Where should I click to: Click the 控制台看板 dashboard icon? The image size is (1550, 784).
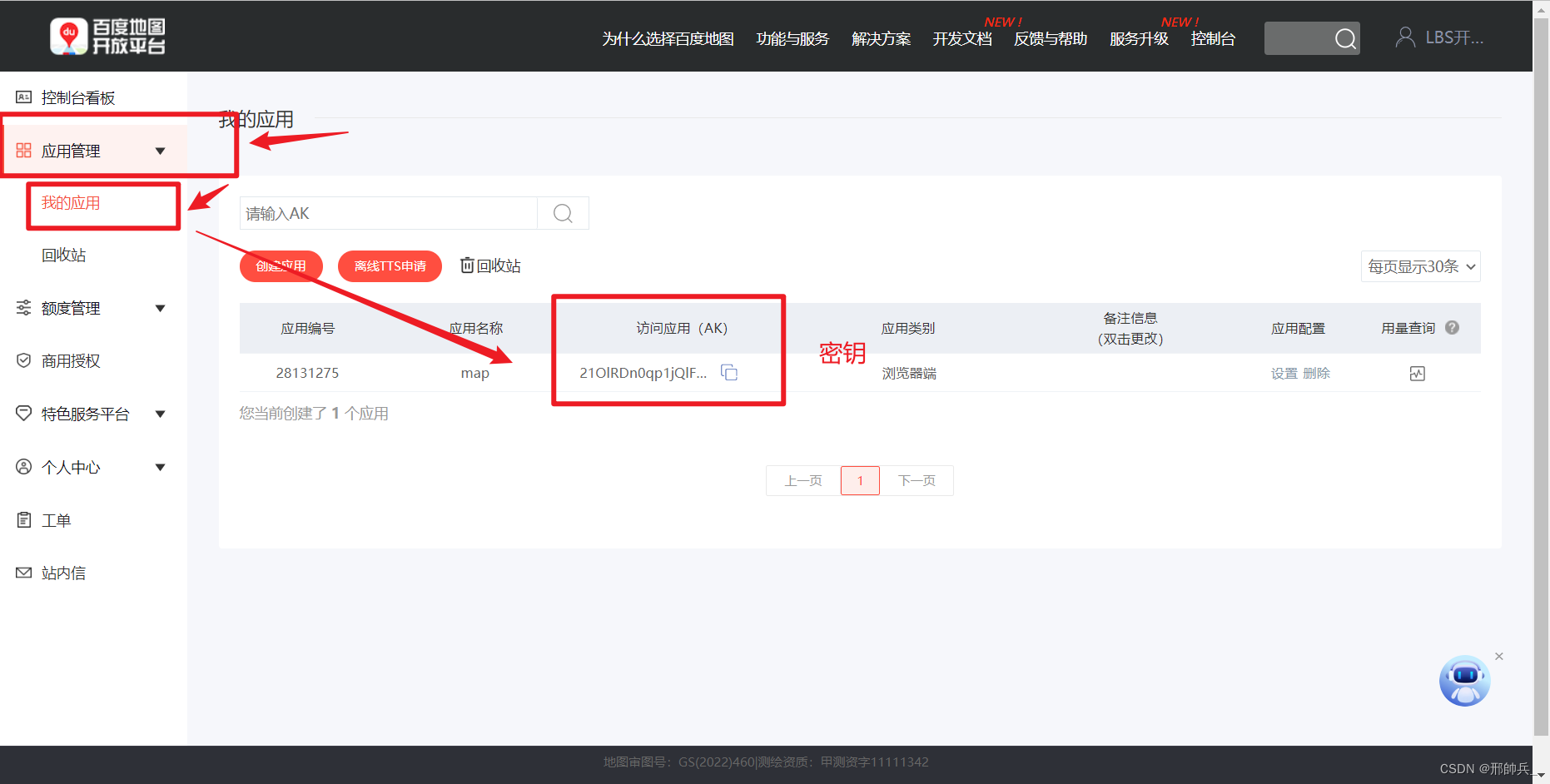point(23,97)
